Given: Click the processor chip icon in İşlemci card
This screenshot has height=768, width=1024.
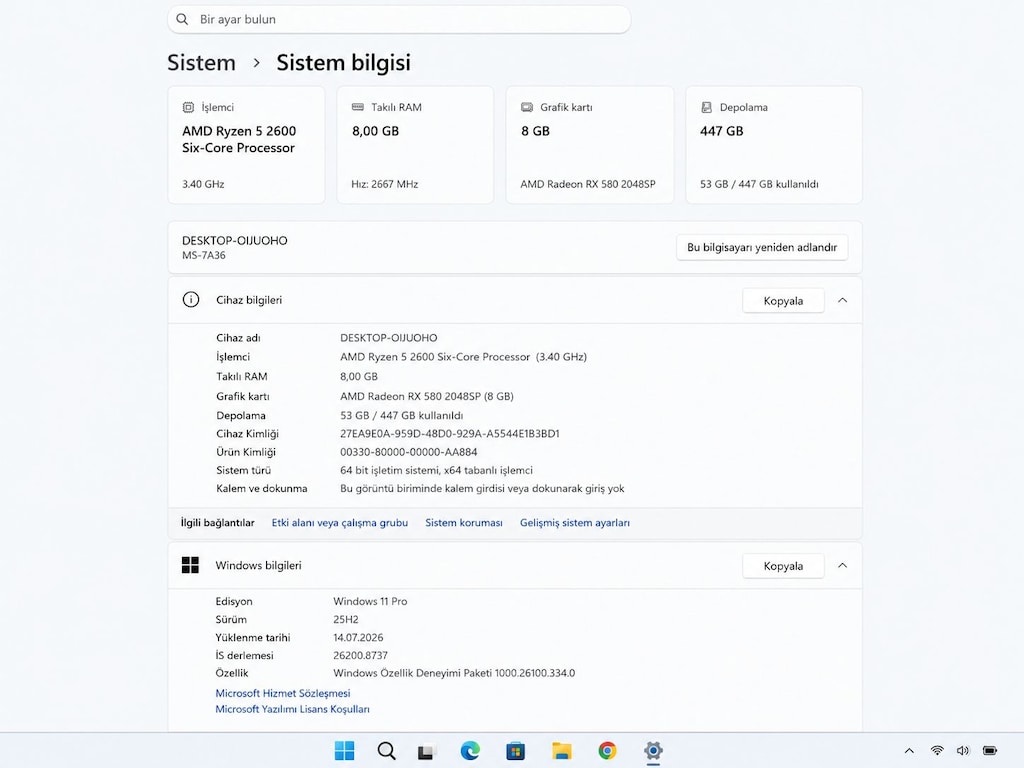Looking at the screenshot, I should pyautogui.click(x=188, y=107).
